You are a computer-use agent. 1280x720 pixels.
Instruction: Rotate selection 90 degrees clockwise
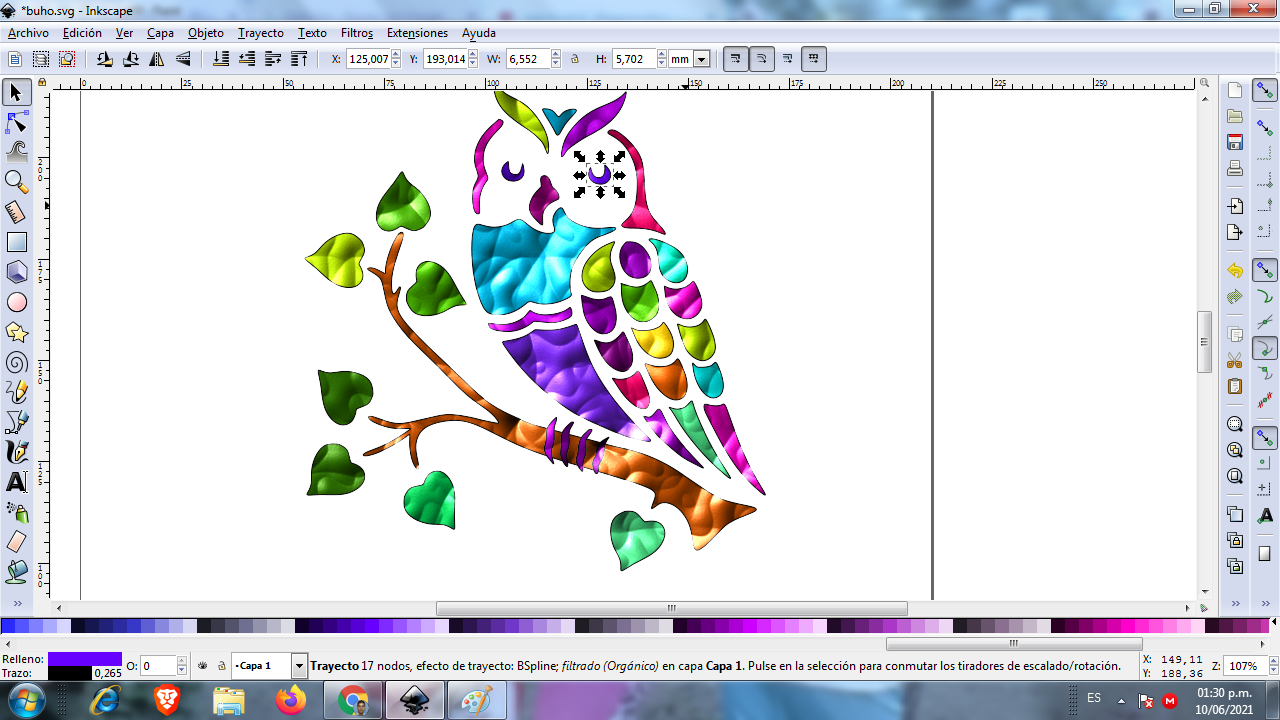click(131, 59)
